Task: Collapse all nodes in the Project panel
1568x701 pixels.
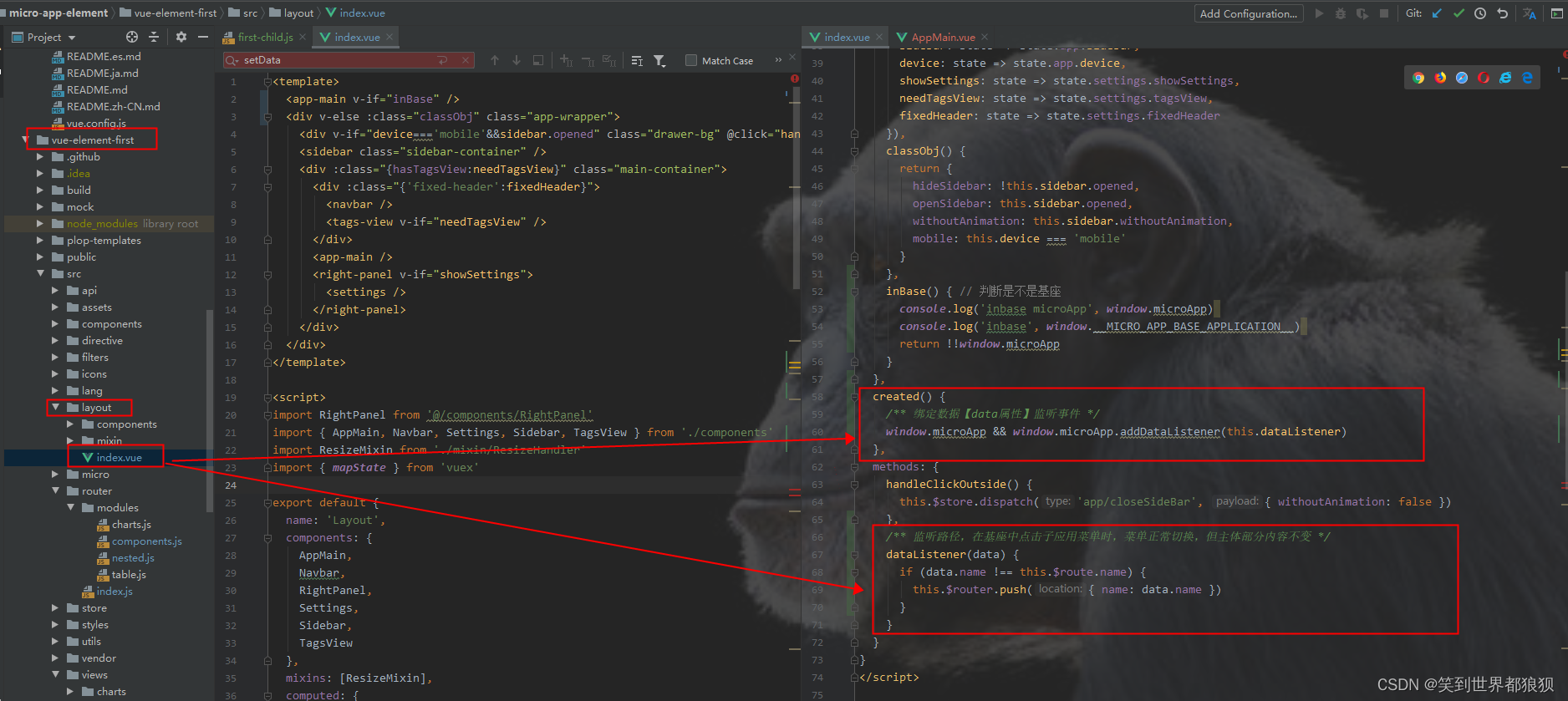Action: [x=154, y=37]
